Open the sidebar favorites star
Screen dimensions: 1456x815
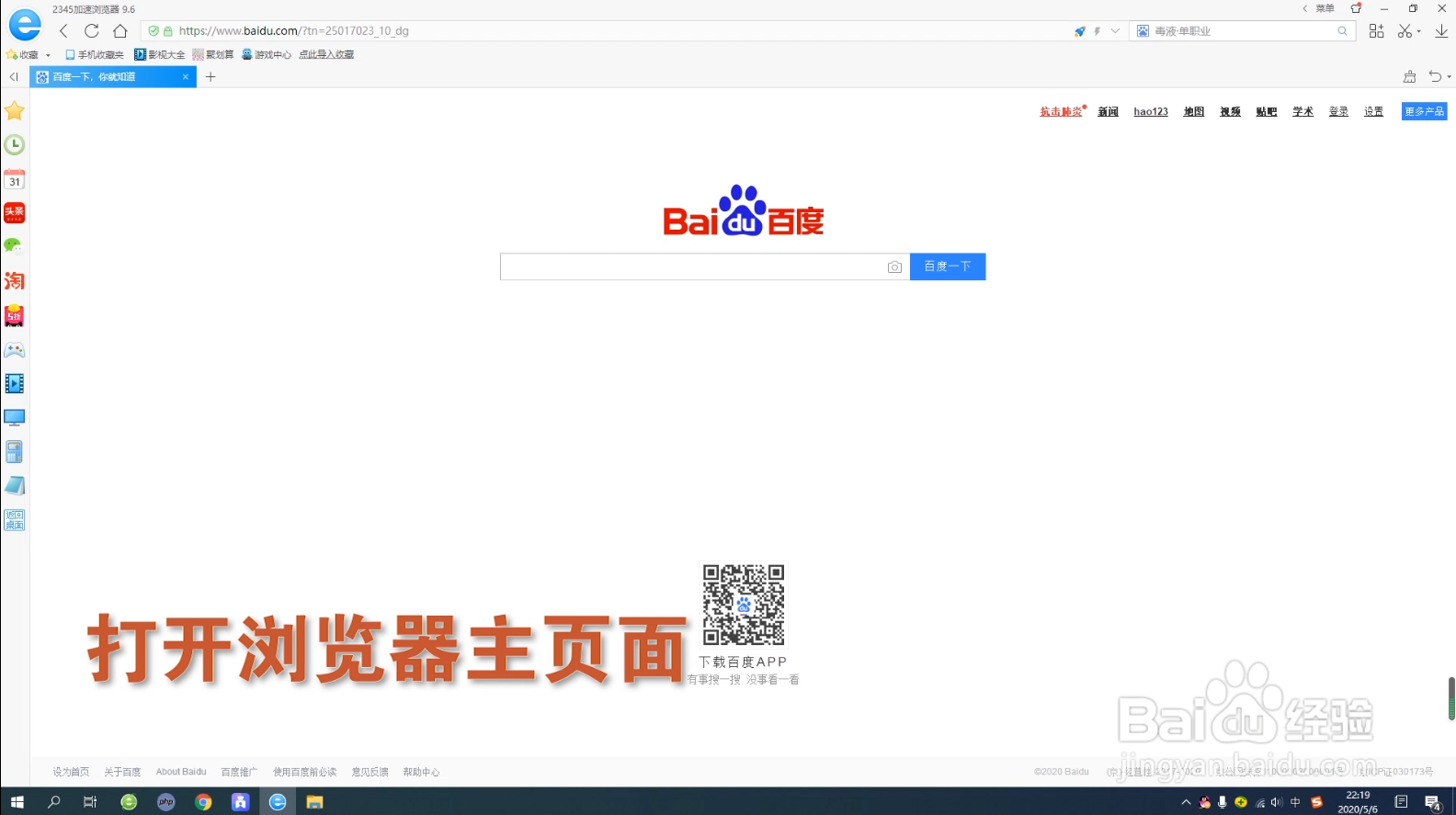click(x=15, y=111)
